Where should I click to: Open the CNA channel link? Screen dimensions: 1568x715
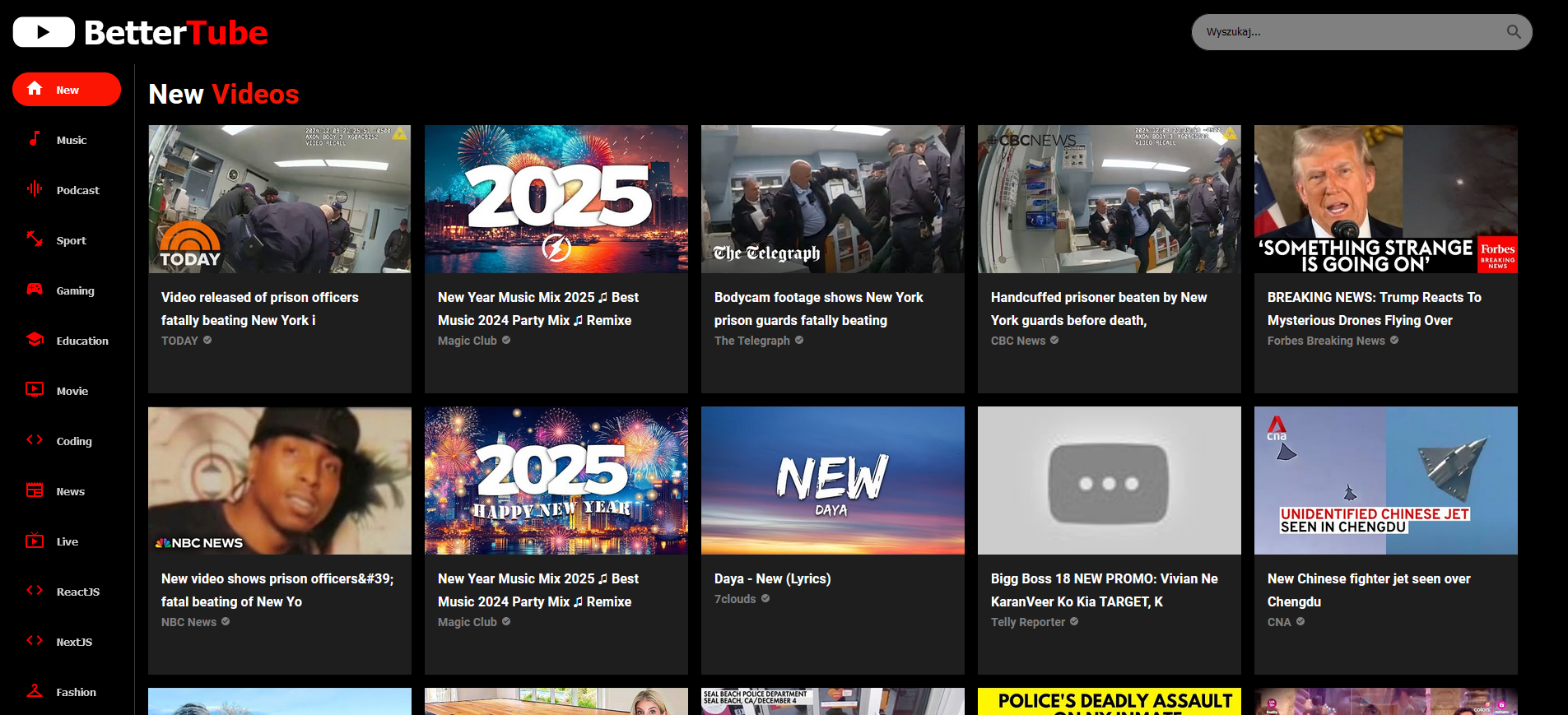click(1279, 622)
